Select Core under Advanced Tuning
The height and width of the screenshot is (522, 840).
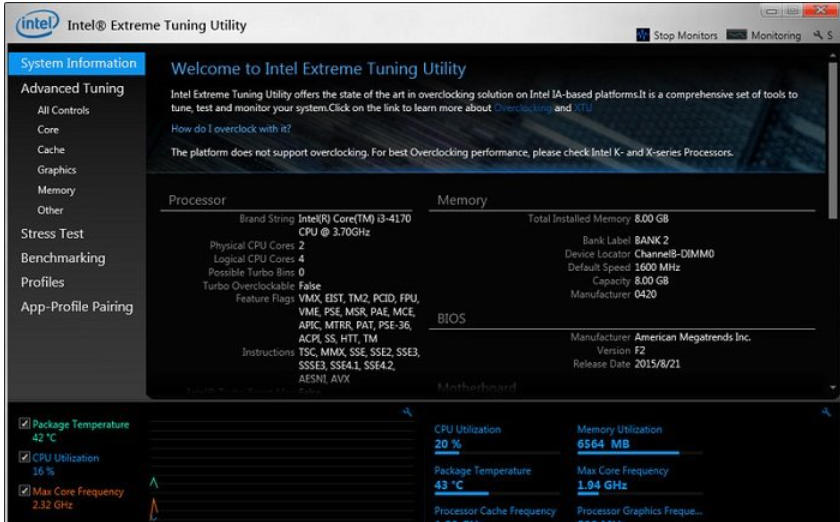point(48,130)
